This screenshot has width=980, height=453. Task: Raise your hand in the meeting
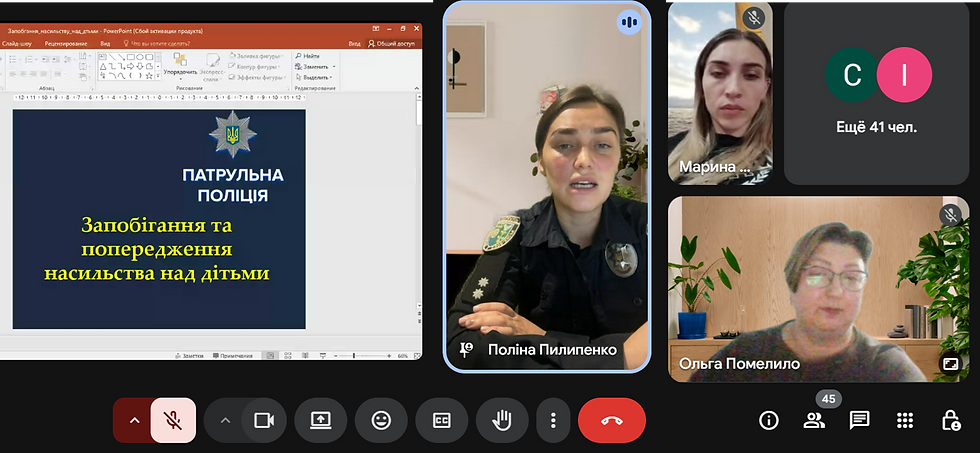(502, 421)
